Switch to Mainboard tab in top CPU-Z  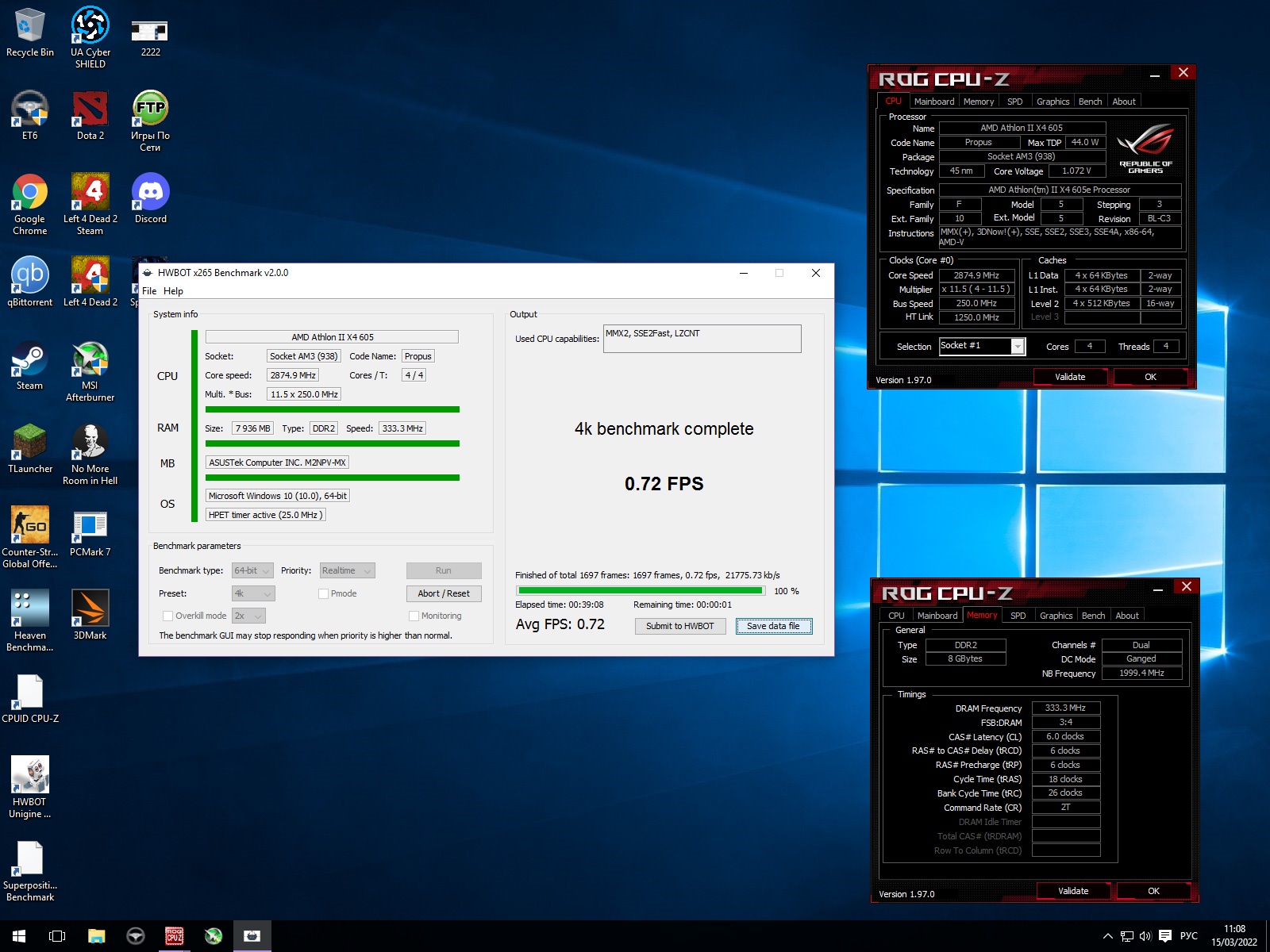tap(934, 102)
